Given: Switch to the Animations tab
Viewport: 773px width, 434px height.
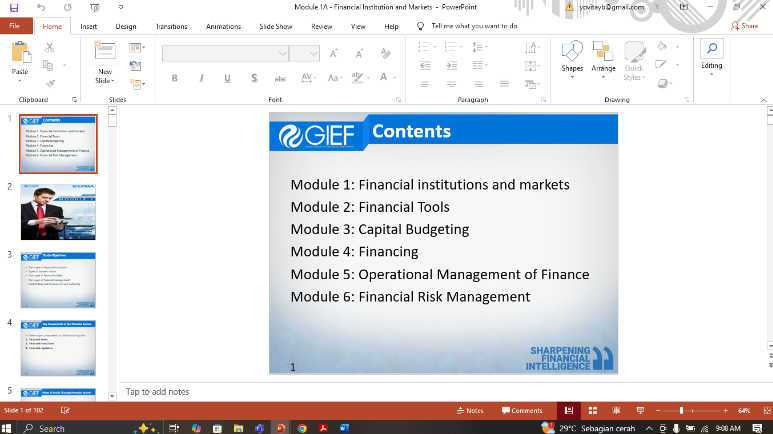Looking at the screenshot, I should click(x=223, y=26).
